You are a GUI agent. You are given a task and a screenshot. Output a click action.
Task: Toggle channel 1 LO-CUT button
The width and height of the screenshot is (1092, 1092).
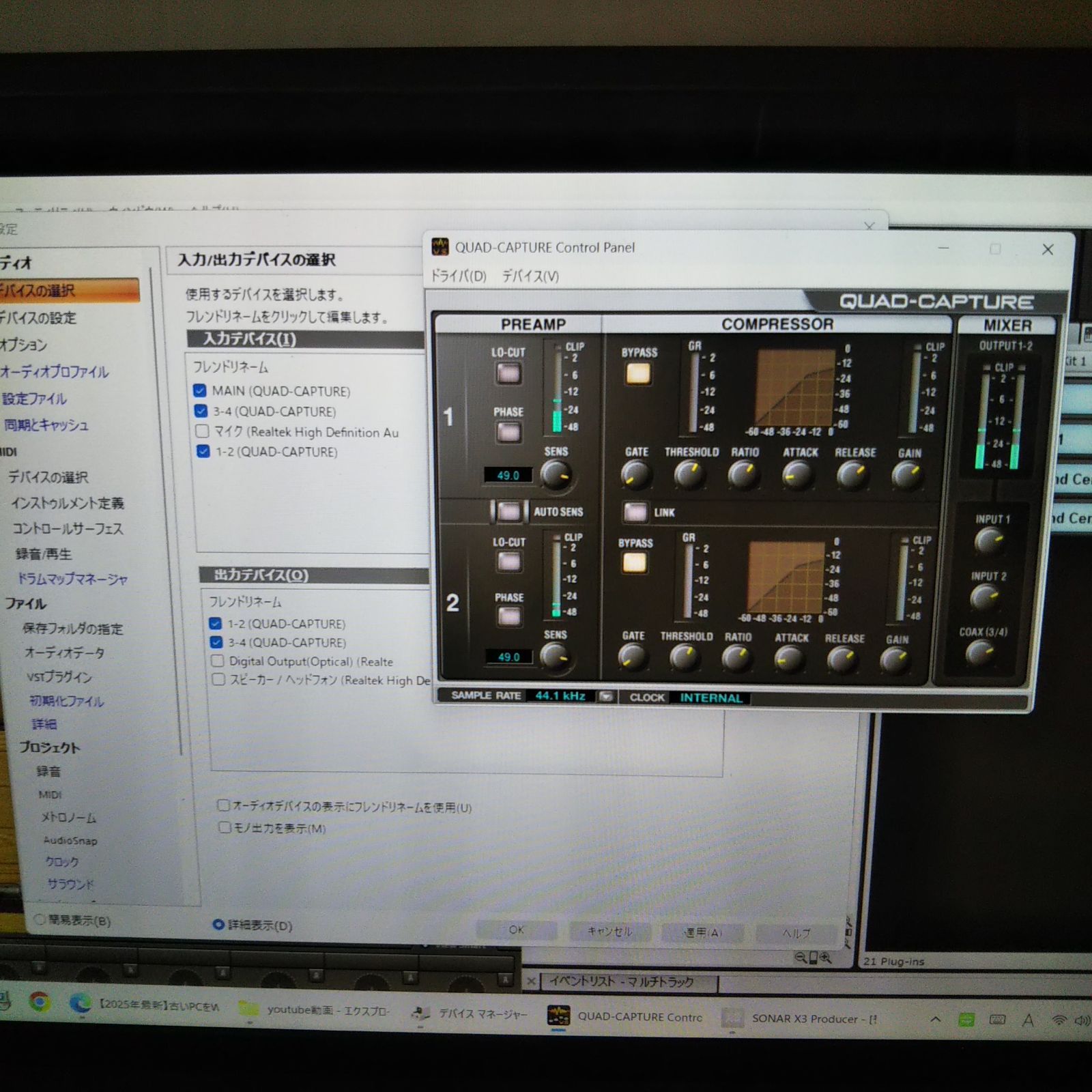[x=508, y=373]
